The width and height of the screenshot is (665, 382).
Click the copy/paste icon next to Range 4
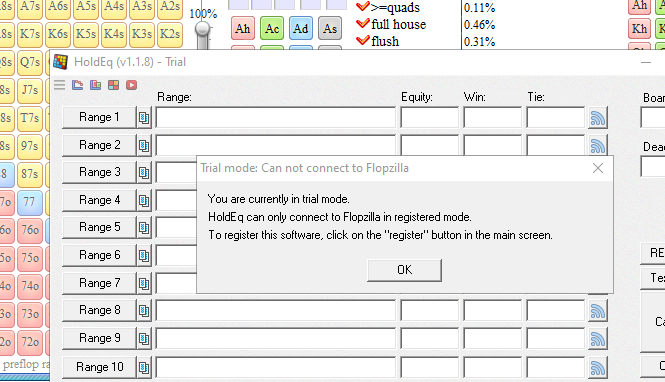pos(144,201)
